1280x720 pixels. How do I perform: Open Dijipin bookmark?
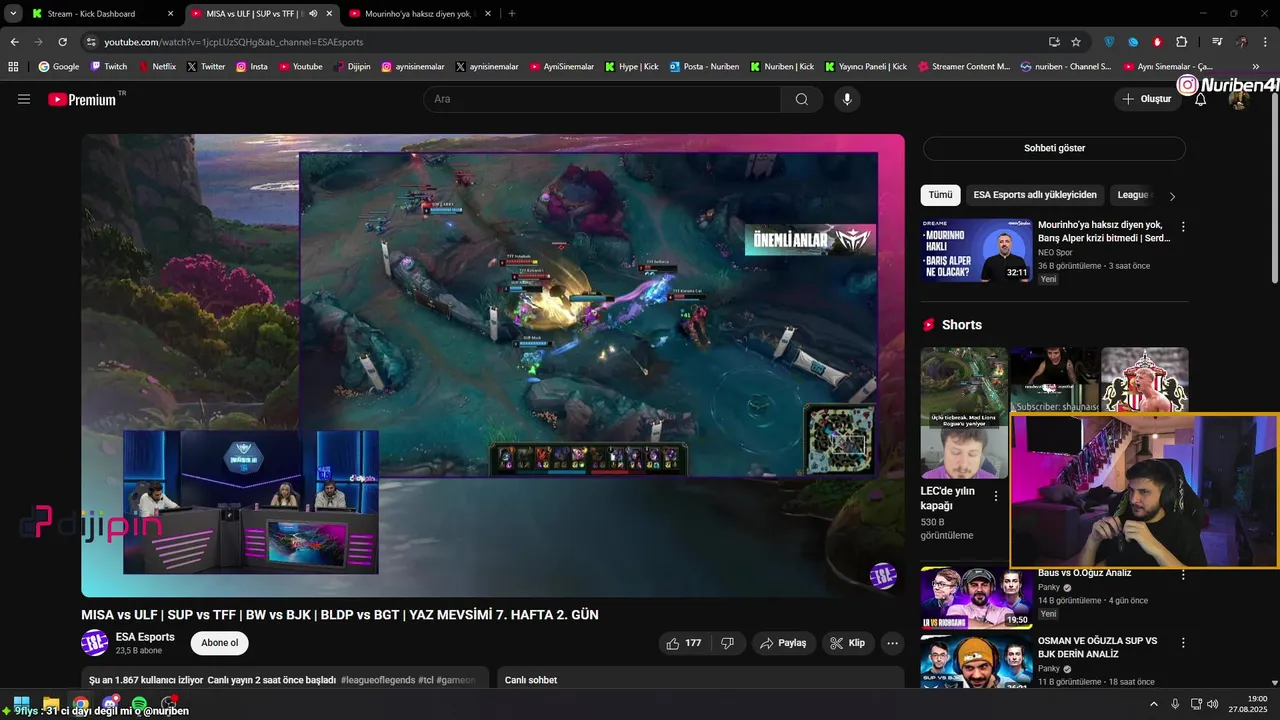(x=352, y=67)
